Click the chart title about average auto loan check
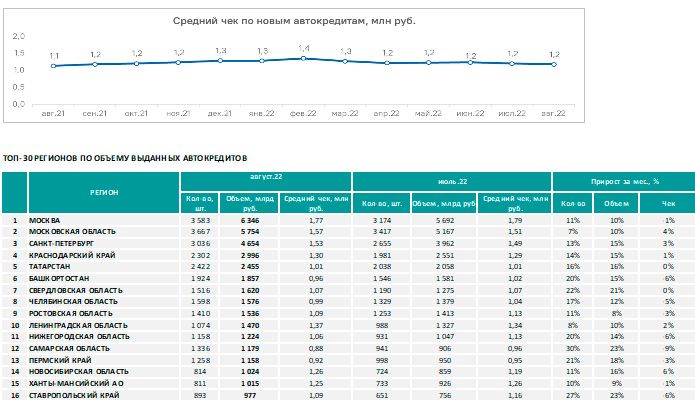Viewport: 695px width, 402px height. 294,21
